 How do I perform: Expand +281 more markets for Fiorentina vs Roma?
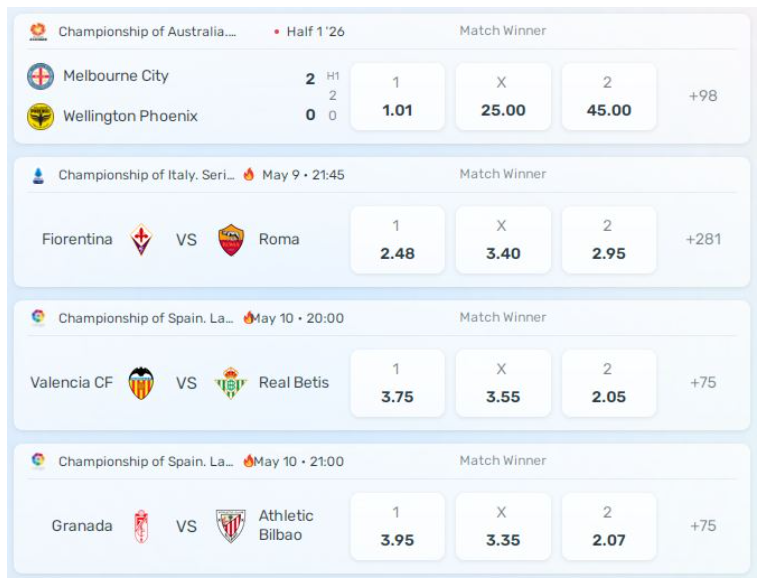(703, 239)
